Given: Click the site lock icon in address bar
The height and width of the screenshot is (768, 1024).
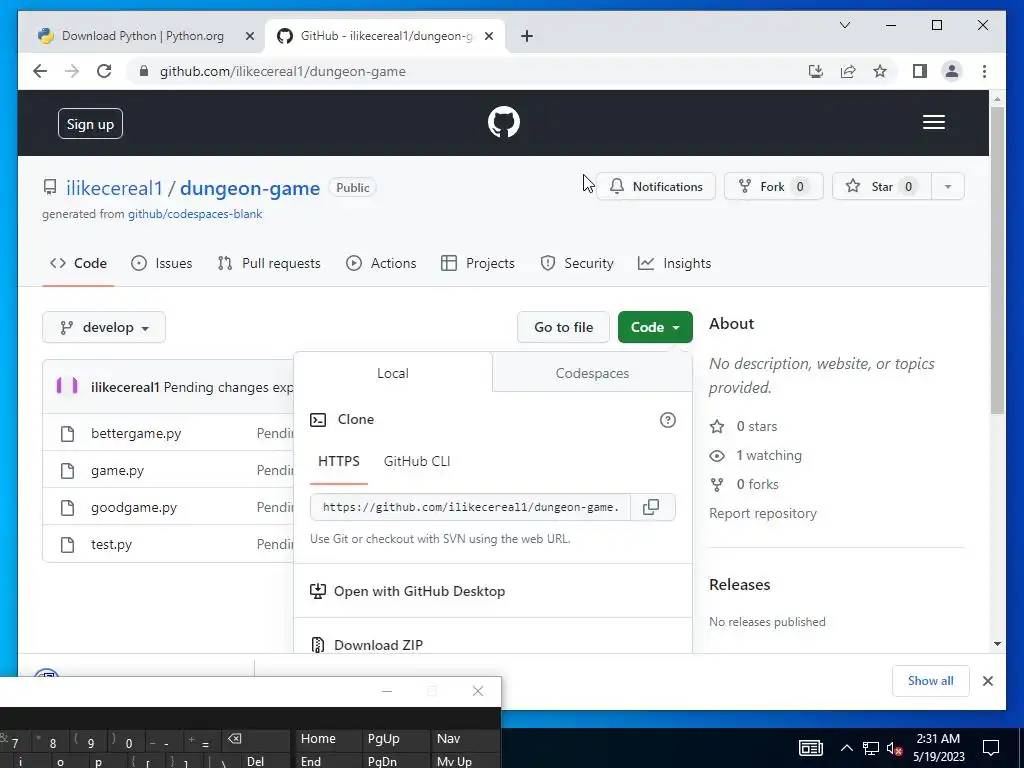Looking at the screenshot, I should tap(144, 71).
